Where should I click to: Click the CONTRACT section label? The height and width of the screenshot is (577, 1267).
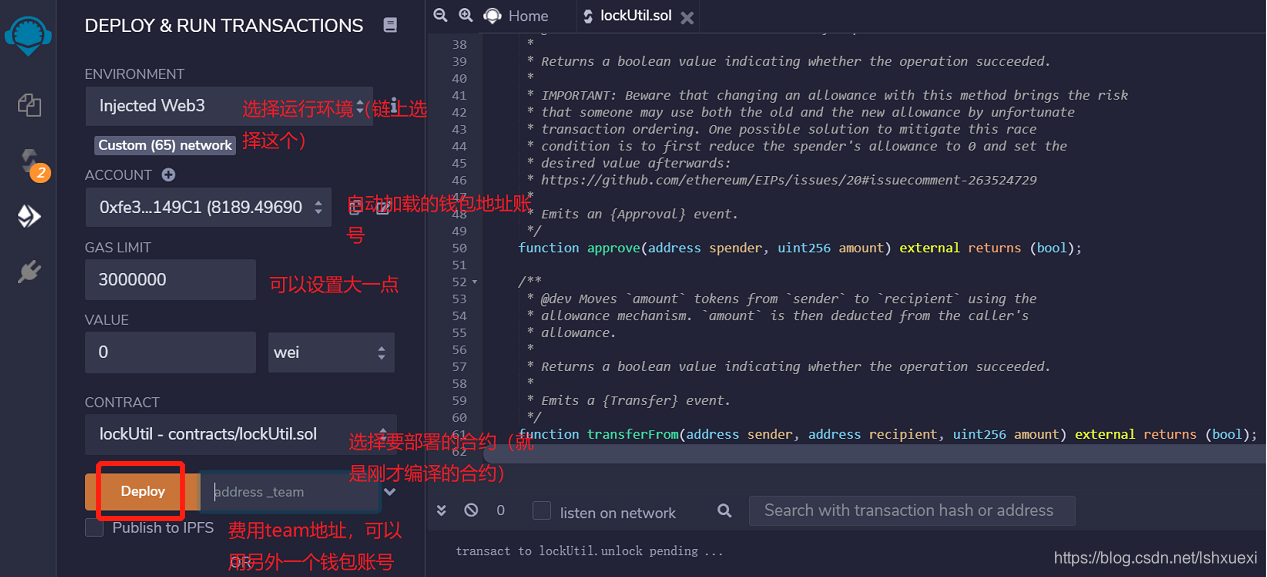tap(122, 402)
